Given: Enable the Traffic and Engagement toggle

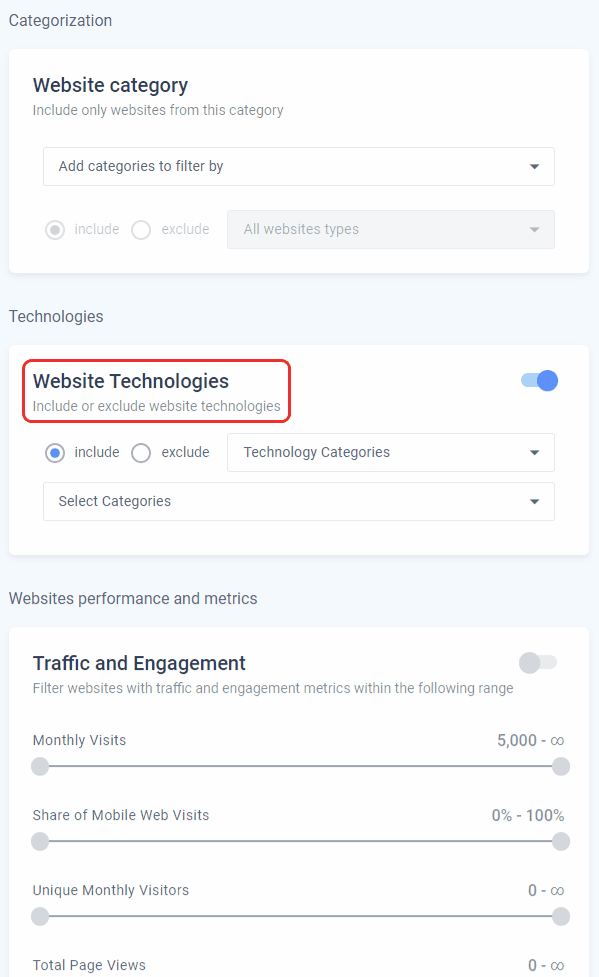Looking at the screenshot, I should pos(538,663).
